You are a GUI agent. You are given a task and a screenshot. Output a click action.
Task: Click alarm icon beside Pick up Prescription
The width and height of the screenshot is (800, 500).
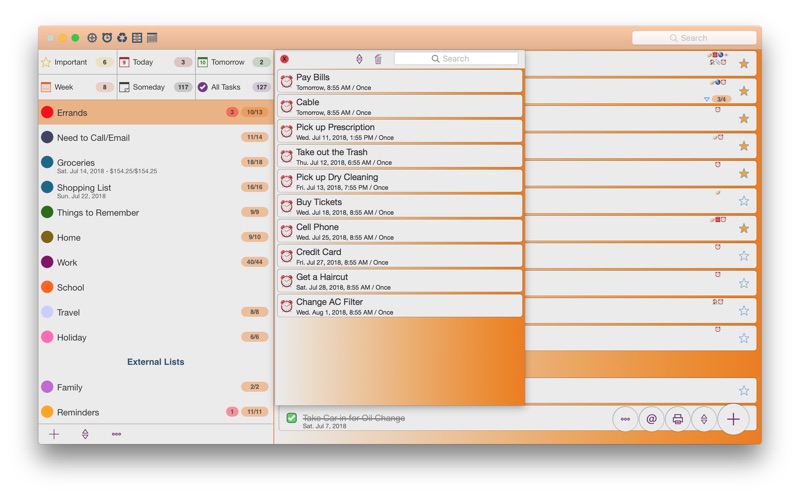pos(287,132)
